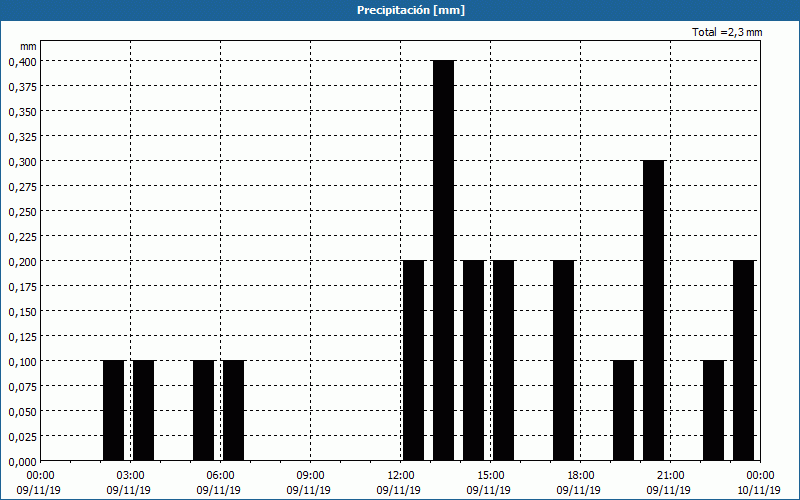
Task: Click the '0,200' vertical axis value
Action: (23, 262)
